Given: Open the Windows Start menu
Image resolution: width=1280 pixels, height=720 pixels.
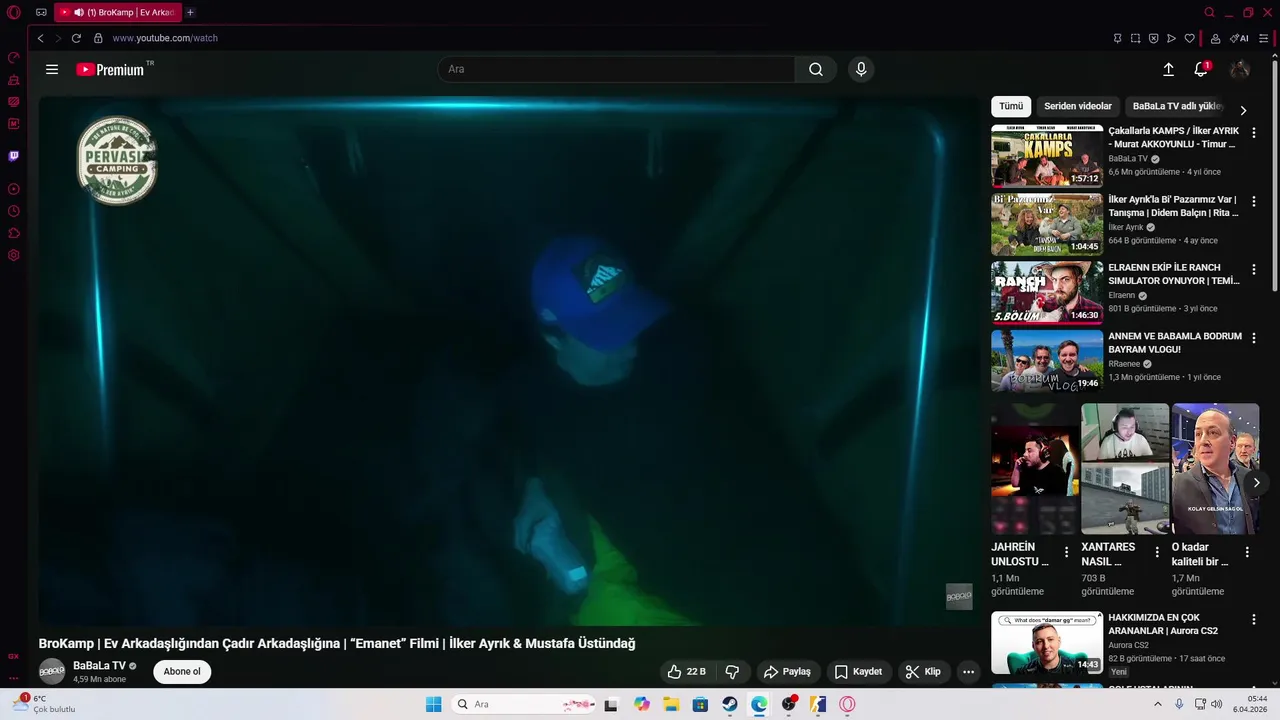Looking at the screenshot, I should (433, 704).
